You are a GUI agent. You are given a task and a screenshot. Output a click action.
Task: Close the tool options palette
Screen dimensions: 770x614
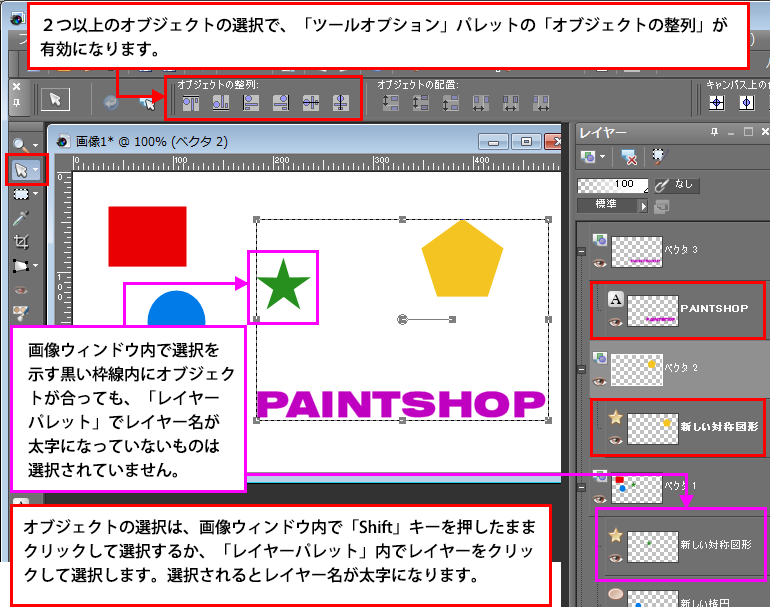[x=17, y=87]
